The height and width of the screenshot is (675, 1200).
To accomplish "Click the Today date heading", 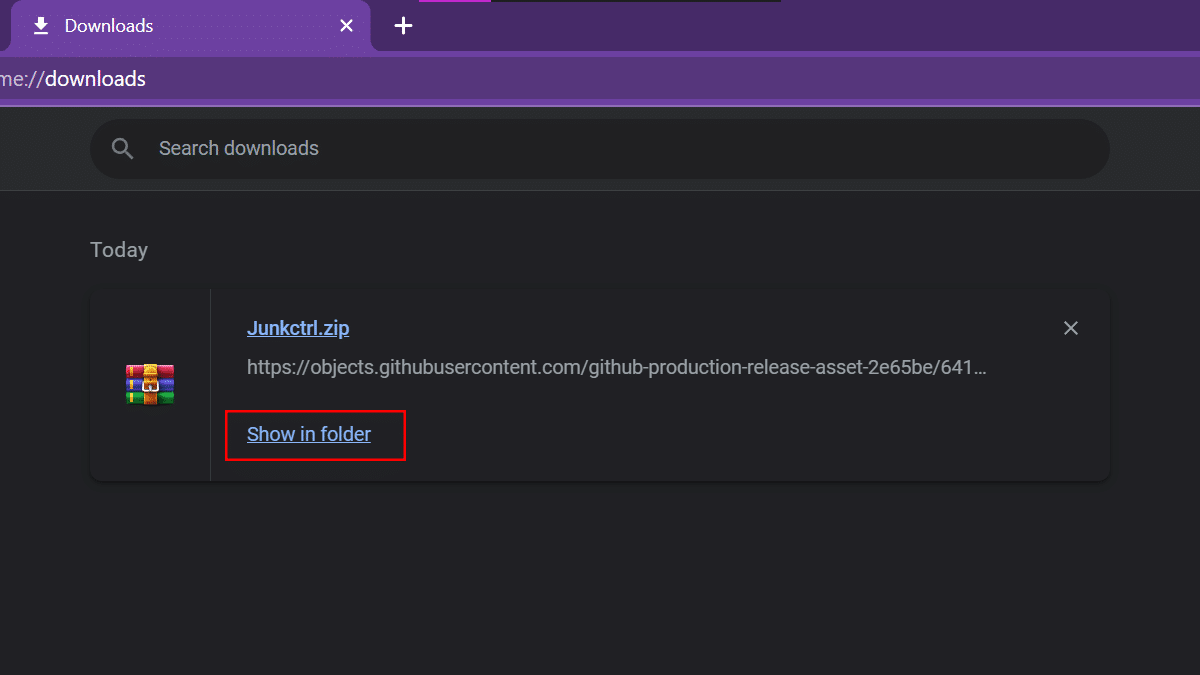I will click(x=119, y=250).
